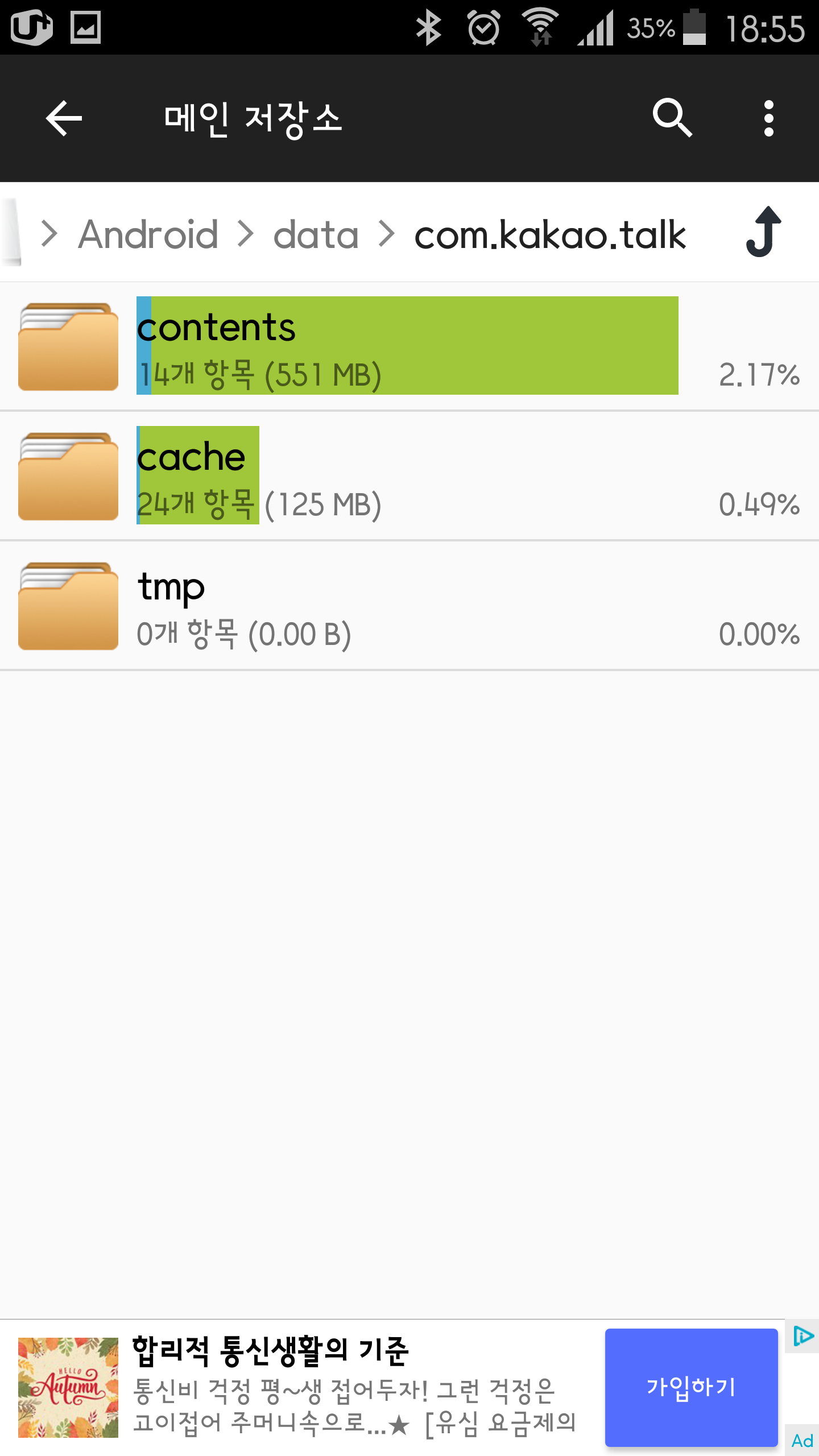The height and width of the screenshot is (1456, 819).
Task: Tap the back arrow in header
Action: click(x=64, y=118)
